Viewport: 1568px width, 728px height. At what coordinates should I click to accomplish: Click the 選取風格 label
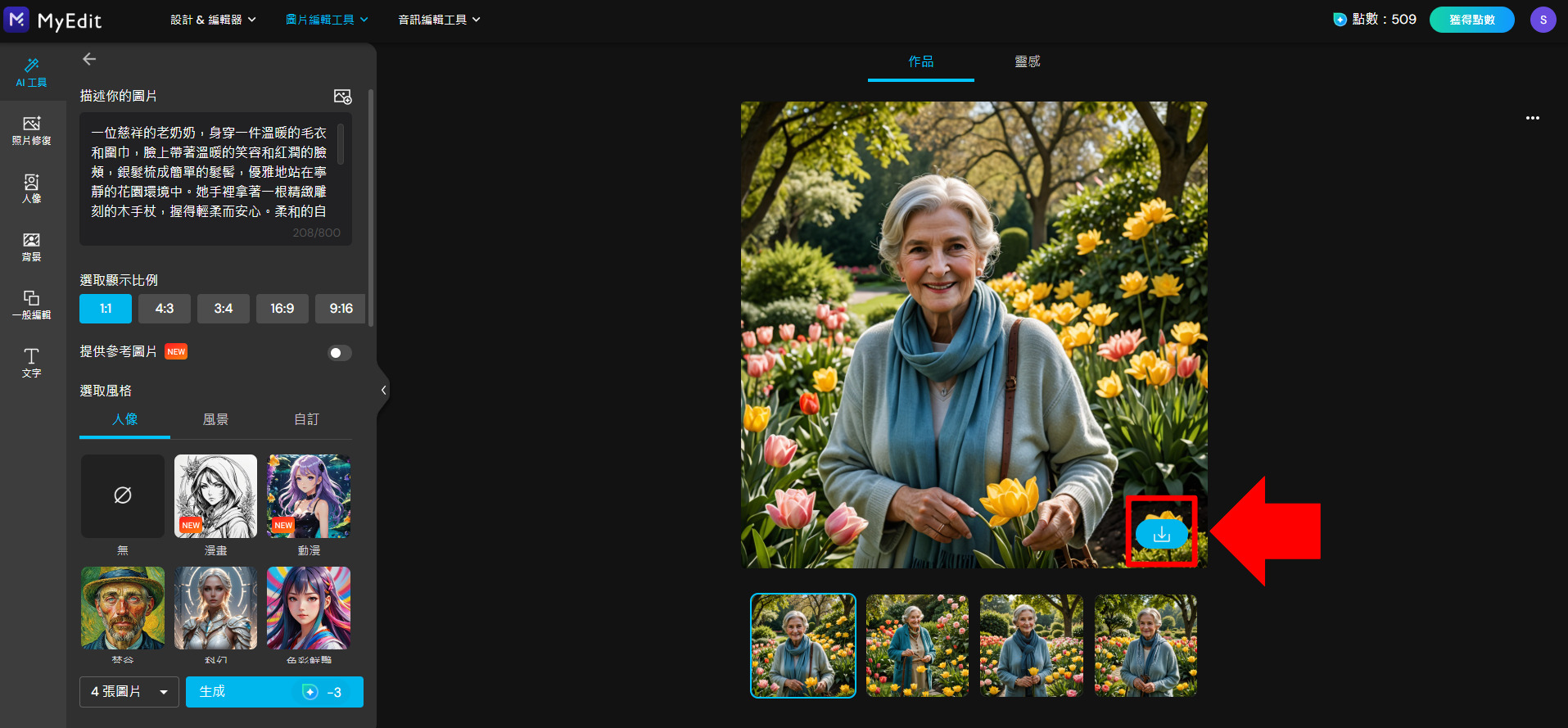click(106, 391)
